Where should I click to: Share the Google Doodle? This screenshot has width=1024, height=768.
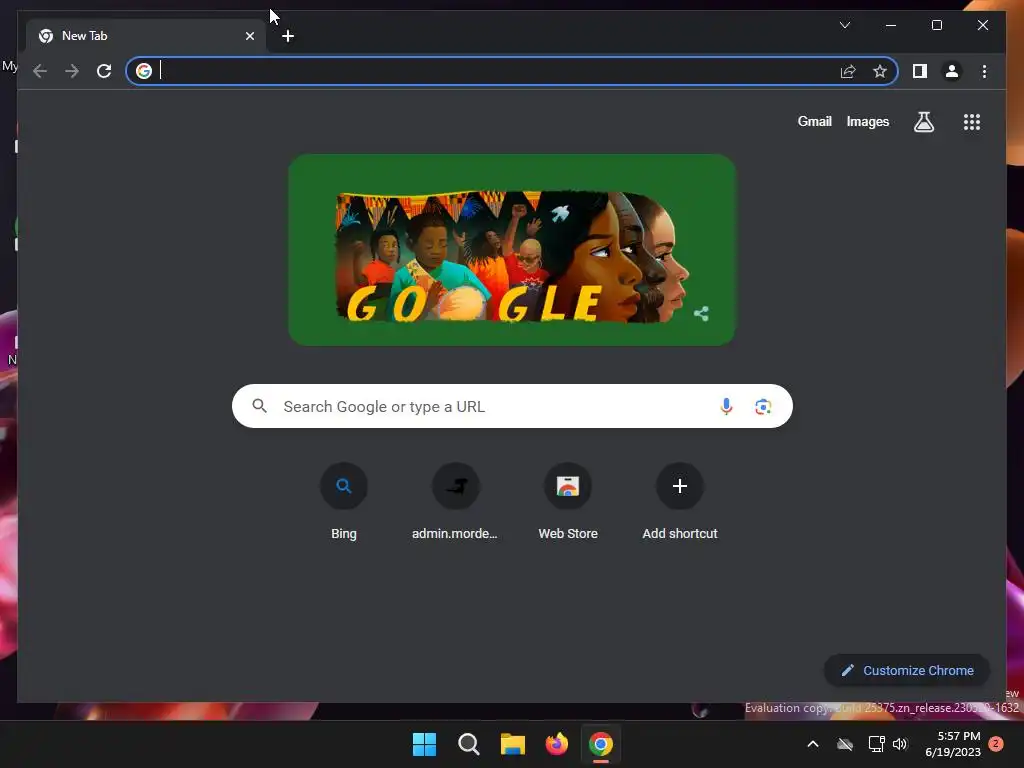pyautogui.click(x=701, y=313)
